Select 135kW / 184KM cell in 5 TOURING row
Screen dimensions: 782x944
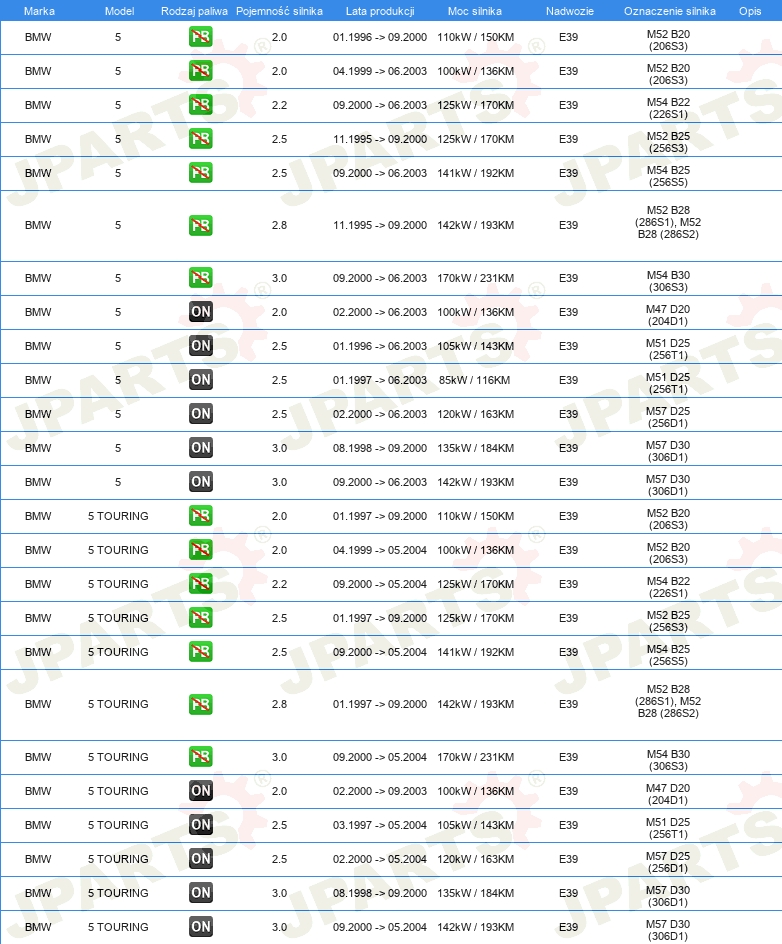click(x=476, y=893)
